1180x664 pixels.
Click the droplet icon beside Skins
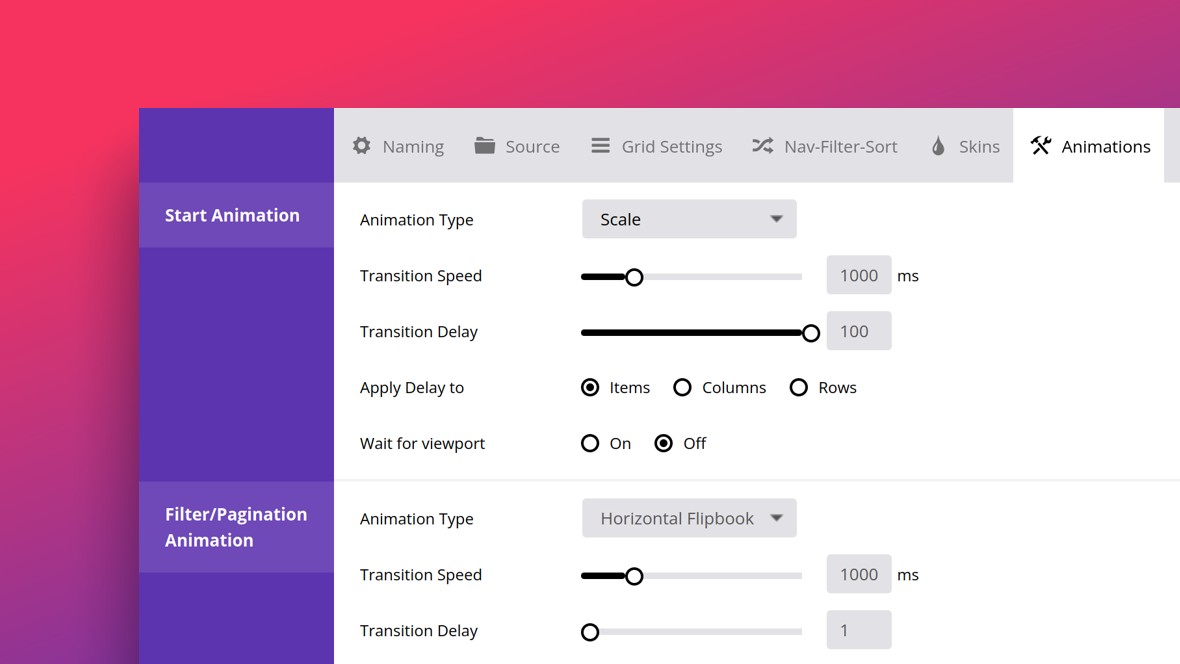coord(938,145)
